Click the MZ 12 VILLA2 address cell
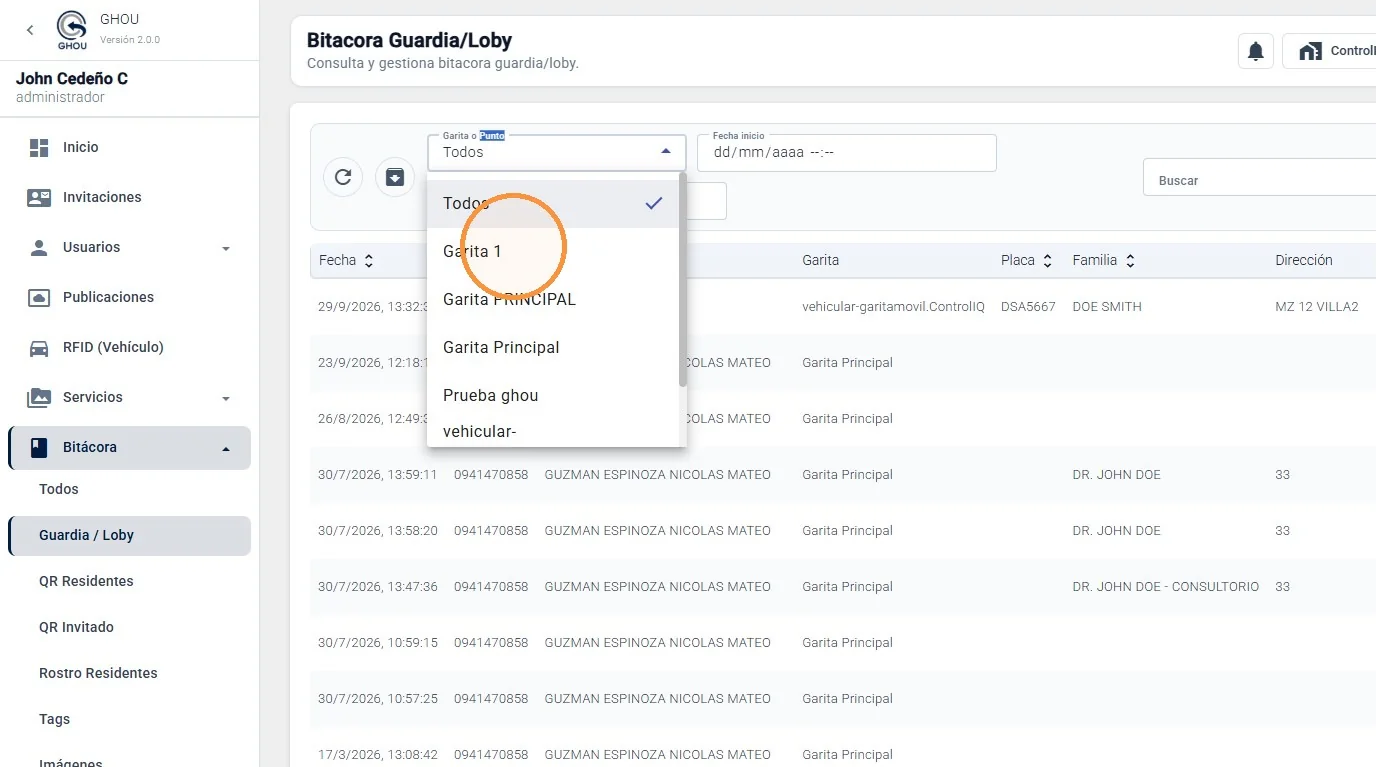The height and width of the screenshot is (767, 1376). 1317,307
